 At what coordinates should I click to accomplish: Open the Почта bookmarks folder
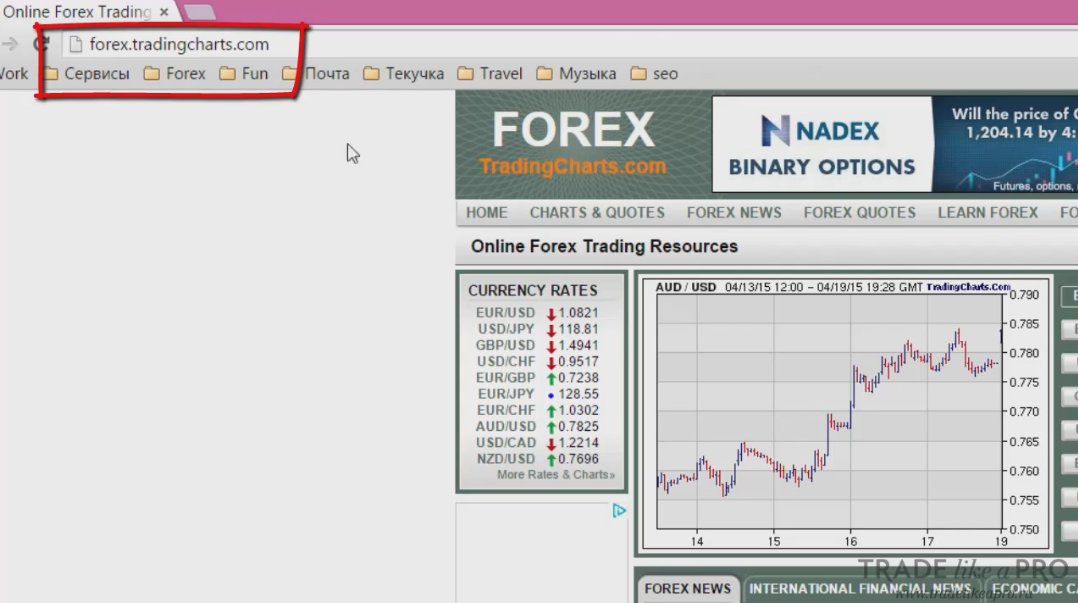point(316,74)
